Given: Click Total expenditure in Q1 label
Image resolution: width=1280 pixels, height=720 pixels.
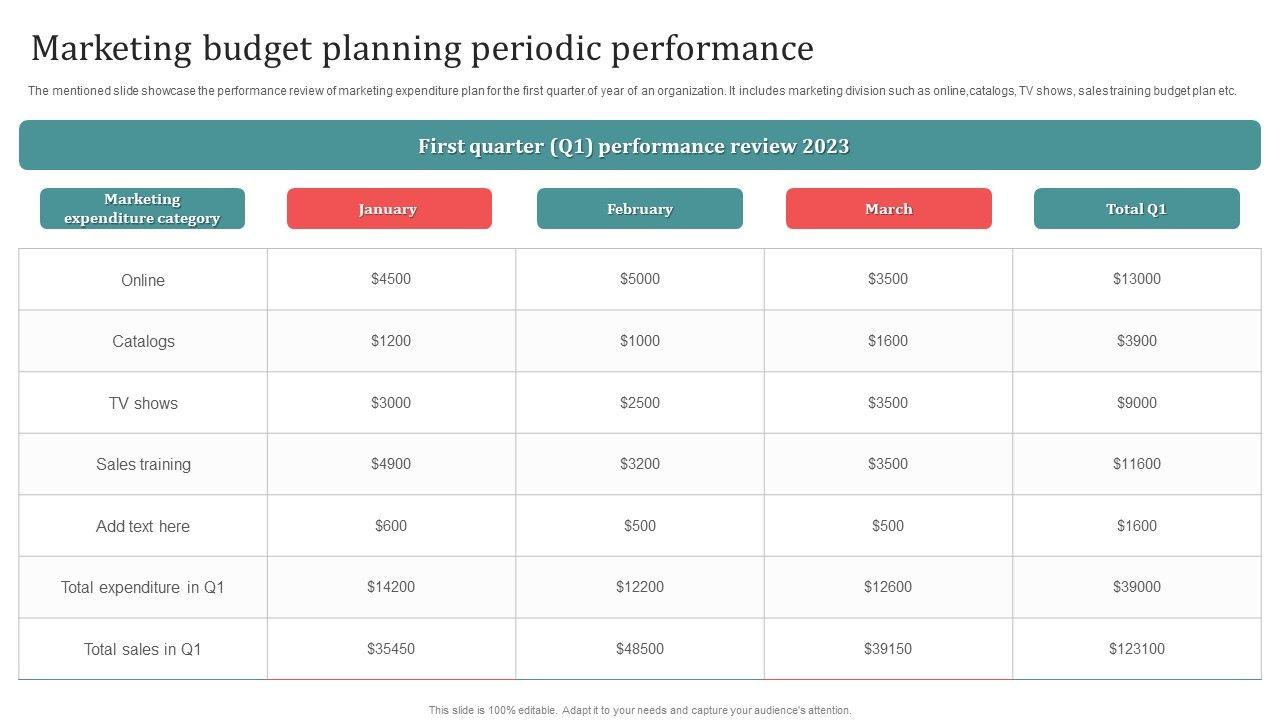Looking at the screenshot, I should tap(143, 587).
